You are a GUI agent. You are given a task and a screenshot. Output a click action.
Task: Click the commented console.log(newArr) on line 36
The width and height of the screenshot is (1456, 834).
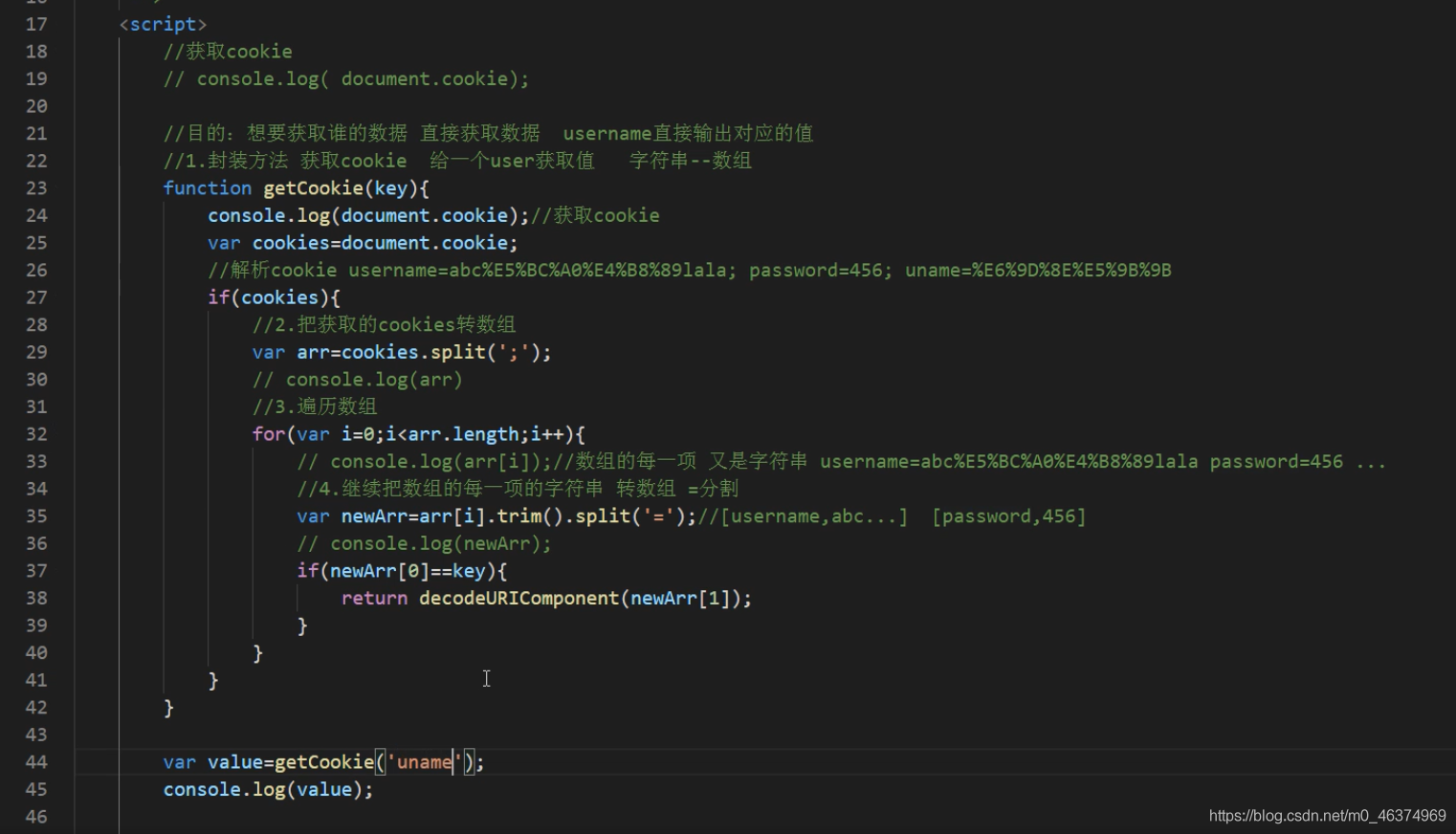[424, 543]
